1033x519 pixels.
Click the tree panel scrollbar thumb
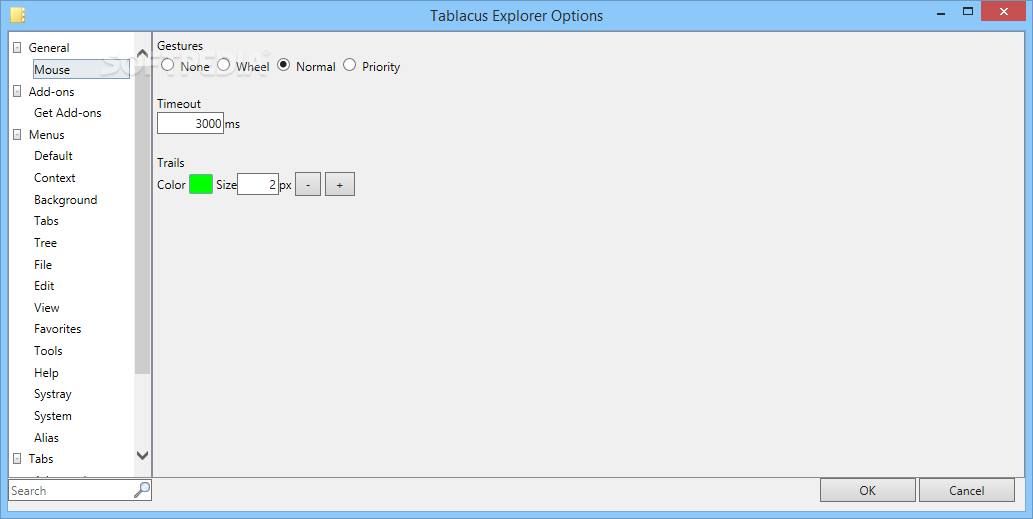142,218
